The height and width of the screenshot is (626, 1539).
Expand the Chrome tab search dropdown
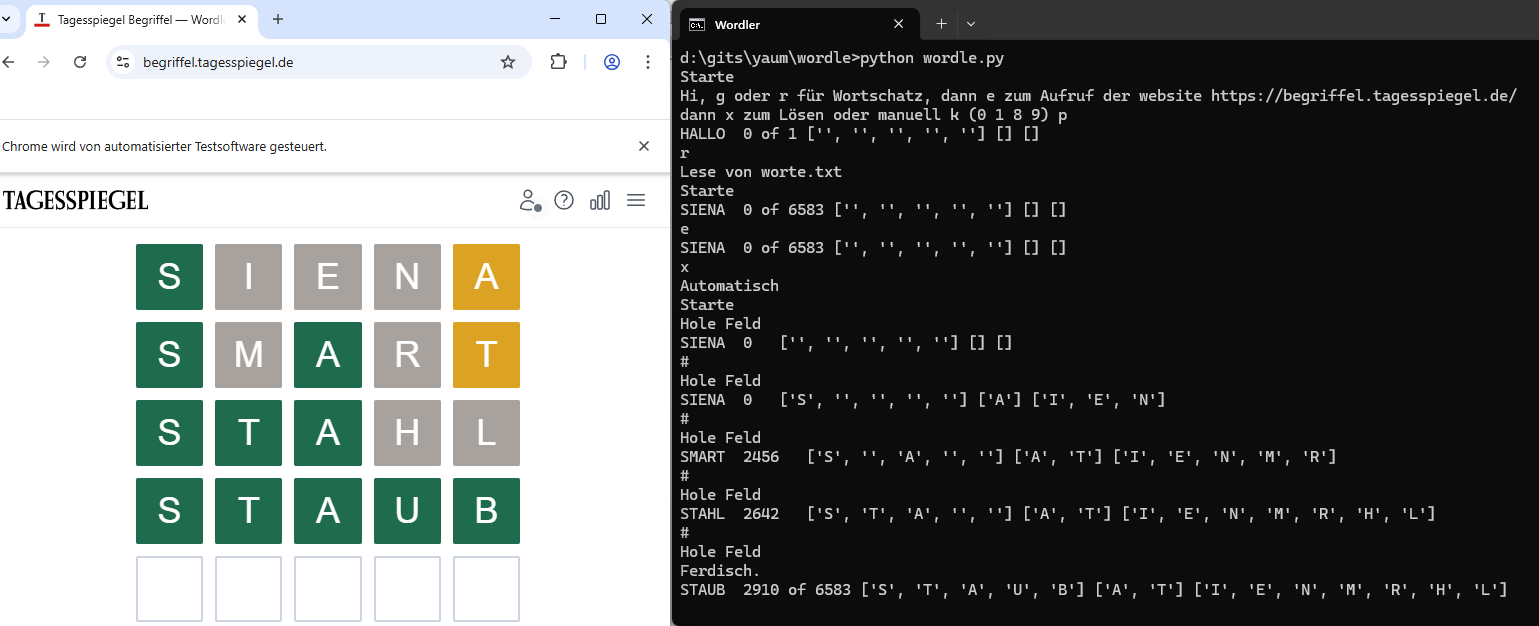(8, 19)
